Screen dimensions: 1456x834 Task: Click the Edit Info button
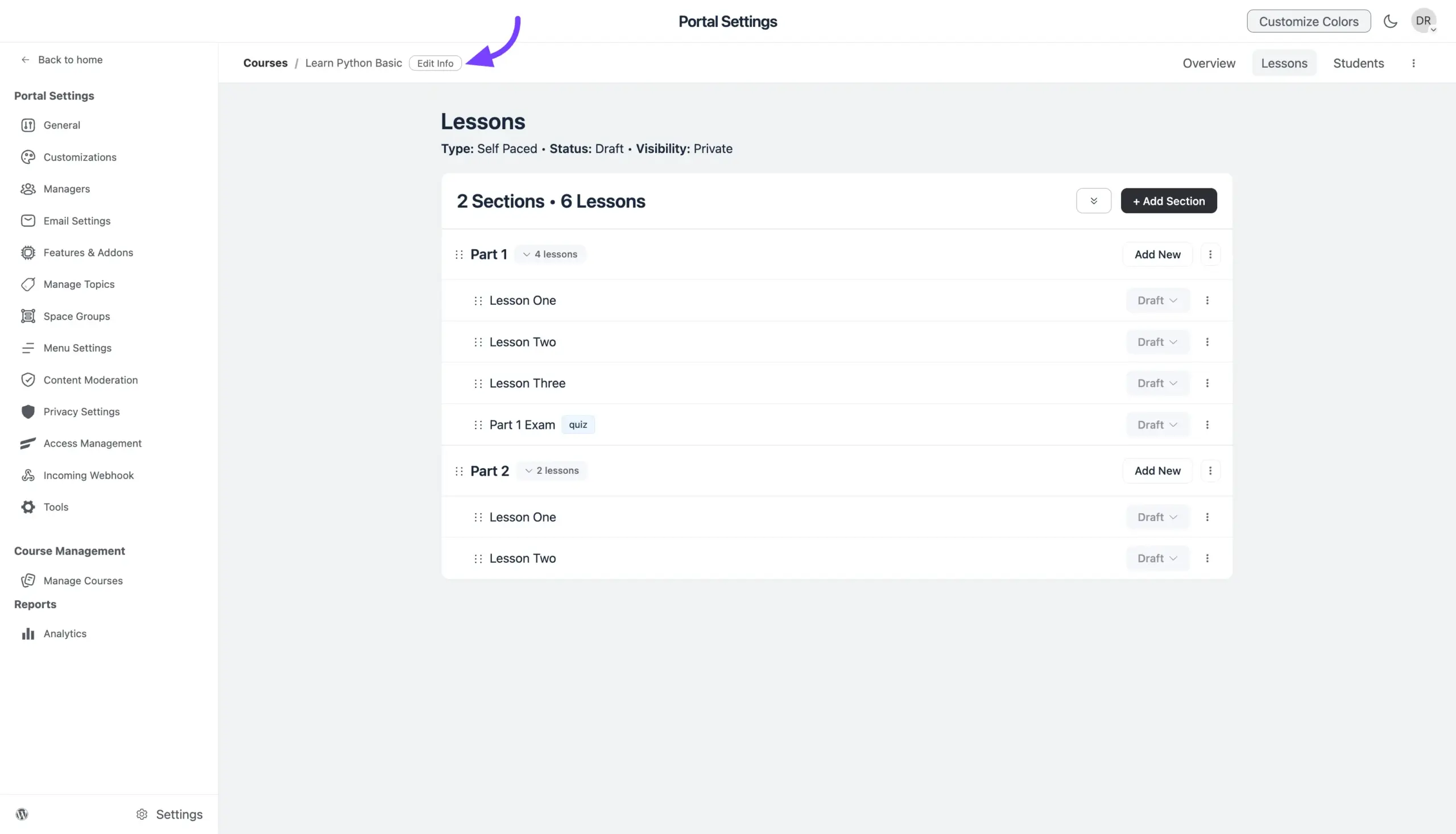[x=435, y=63]
